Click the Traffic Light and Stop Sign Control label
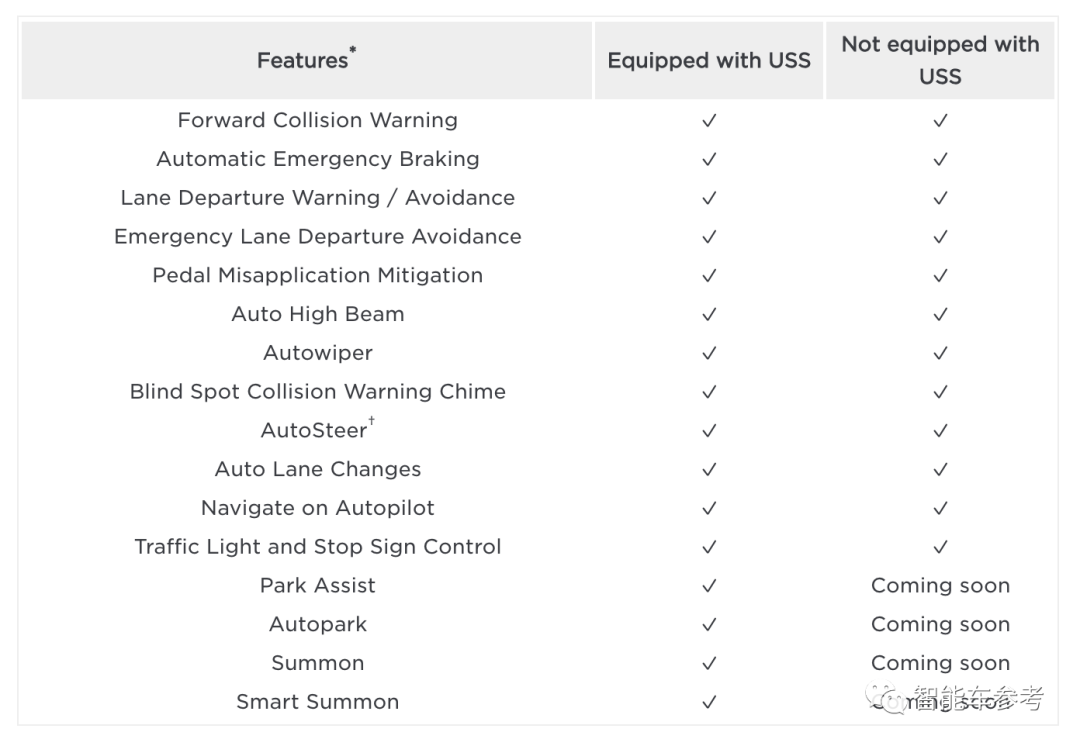1080x746 pixels. click(318, 547)
